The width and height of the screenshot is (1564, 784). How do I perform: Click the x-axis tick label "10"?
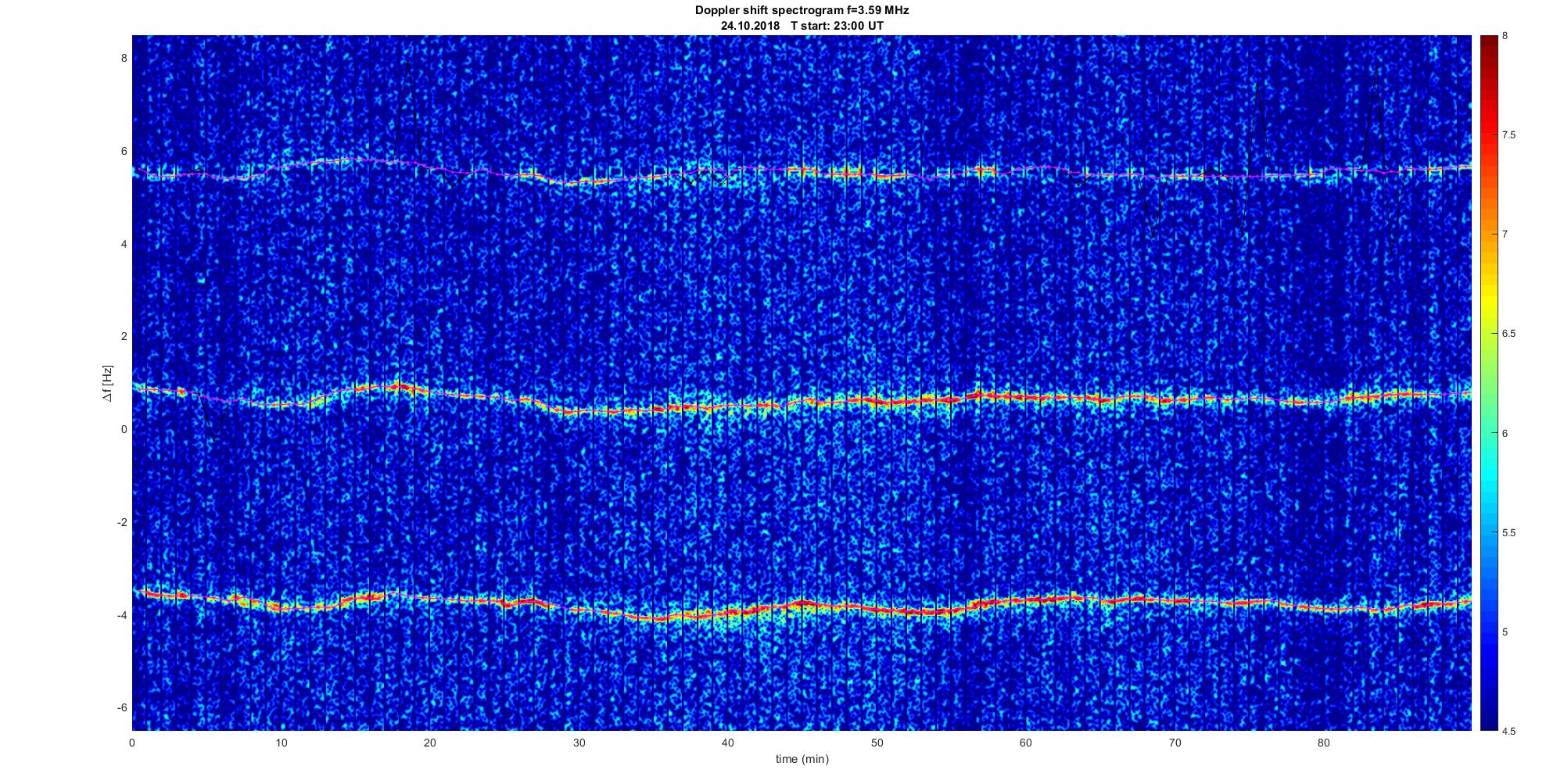pos(282,742)
